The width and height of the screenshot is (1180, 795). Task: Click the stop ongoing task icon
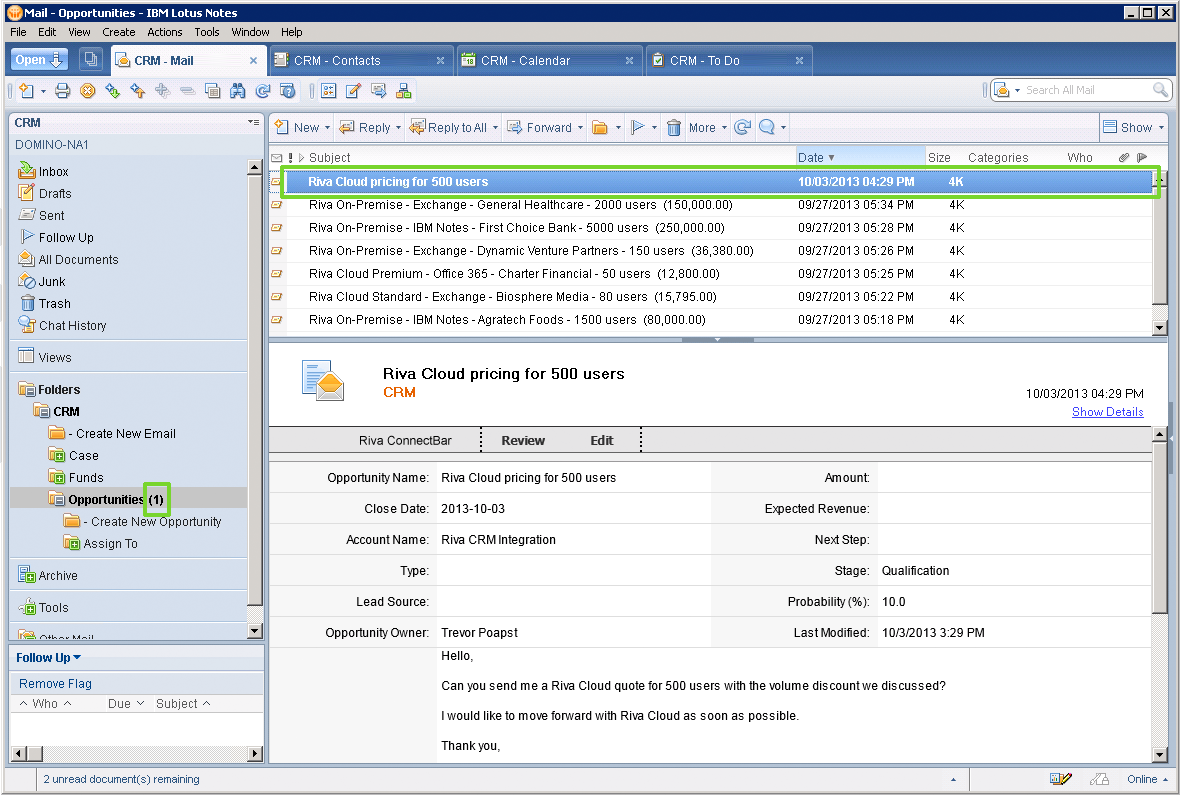pos(85,90)
